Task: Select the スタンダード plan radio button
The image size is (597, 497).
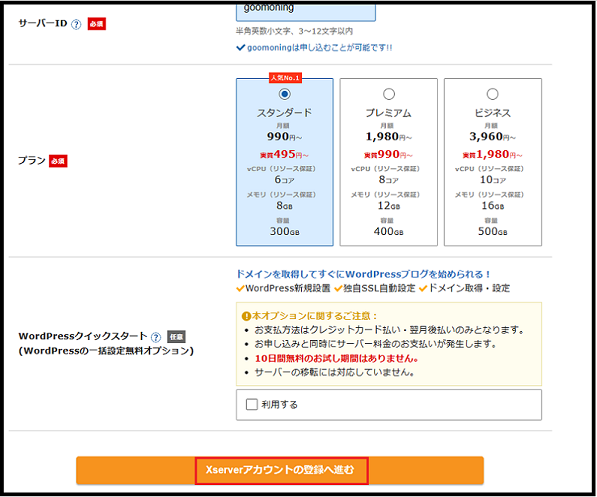Action: (x=284, y=94)
